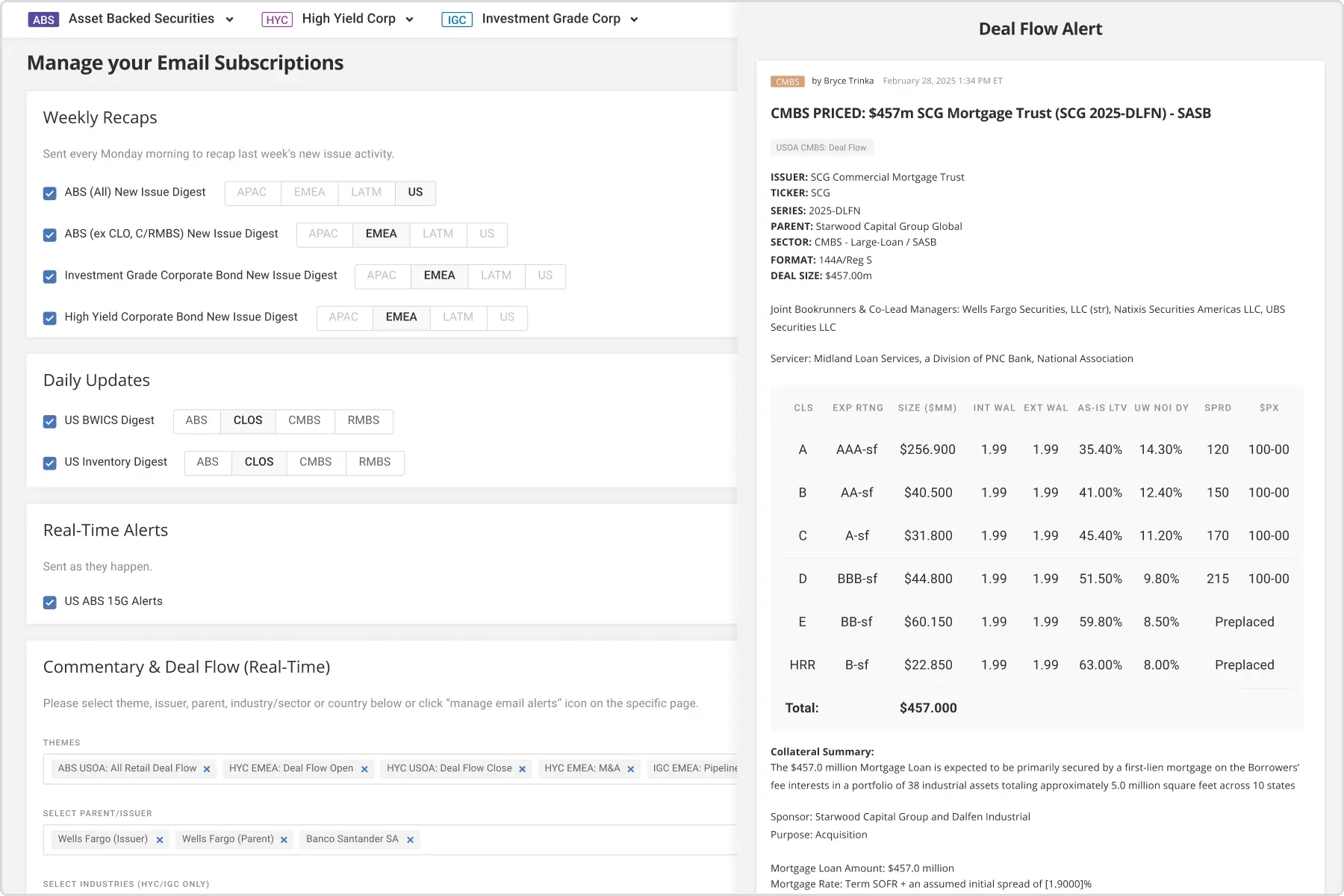Select CMBS for US BWICS Digest
This screenshot has width=1344, height=896.
(x=304, y=421)
